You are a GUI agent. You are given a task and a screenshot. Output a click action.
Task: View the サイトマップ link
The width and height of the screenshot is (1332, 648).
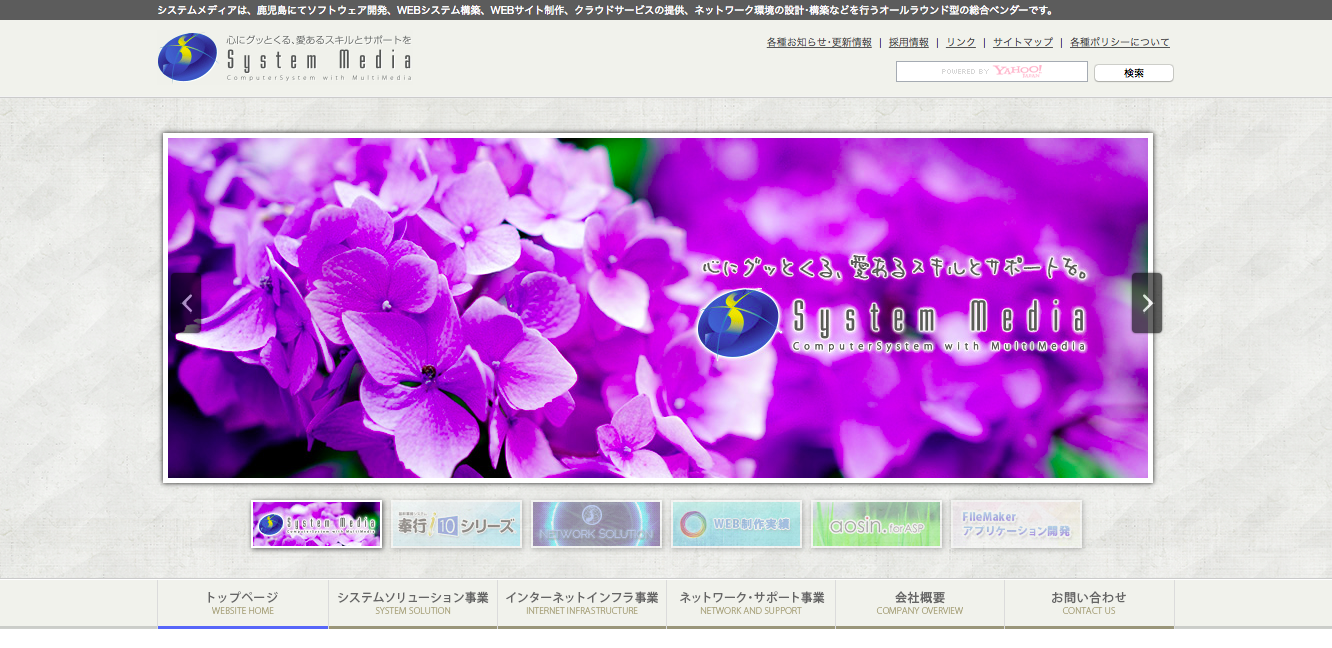pyautogui.click(x=1023, y=42)
